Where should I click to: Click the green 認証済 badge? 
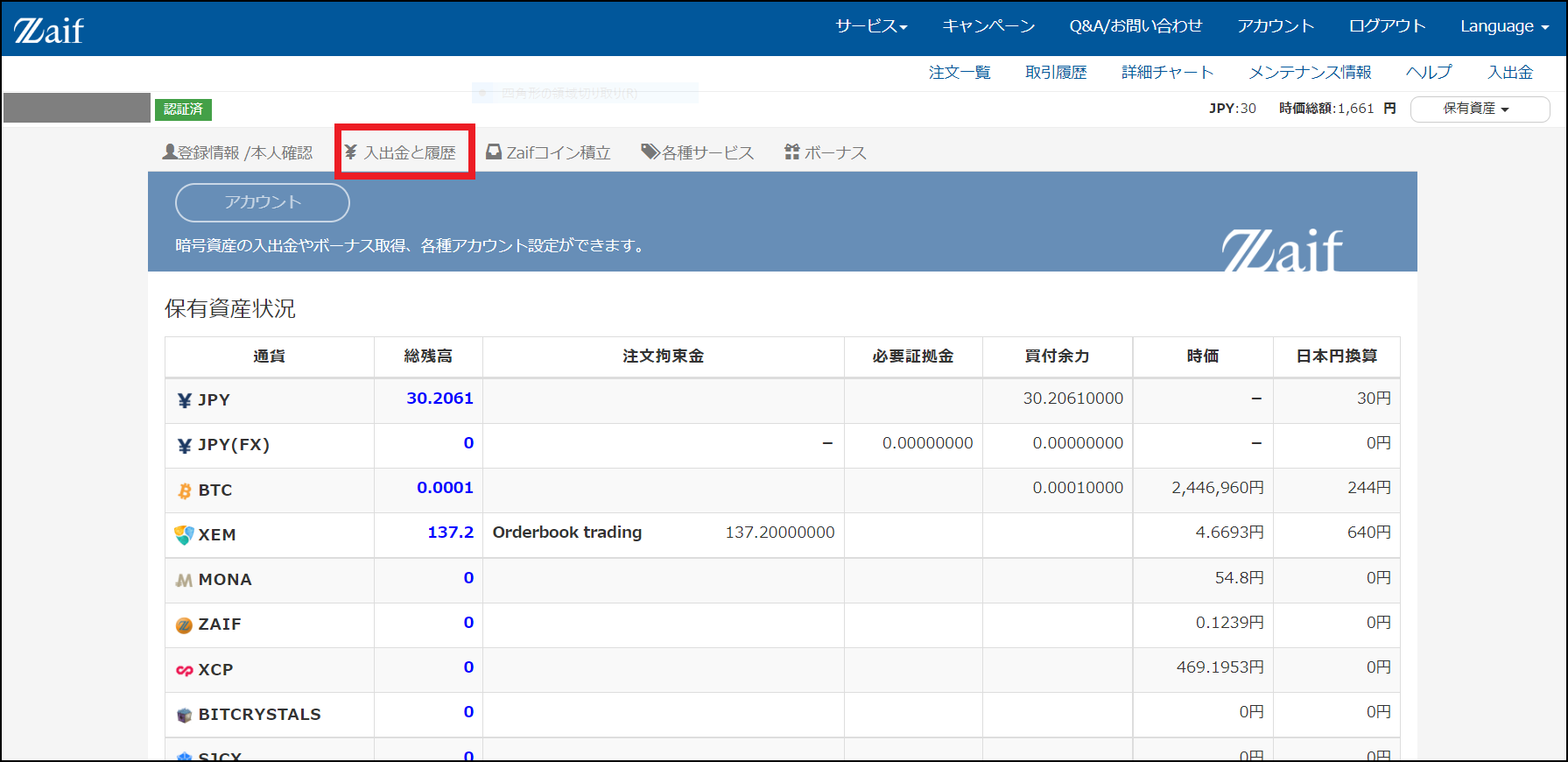click(x=183, y=109)
